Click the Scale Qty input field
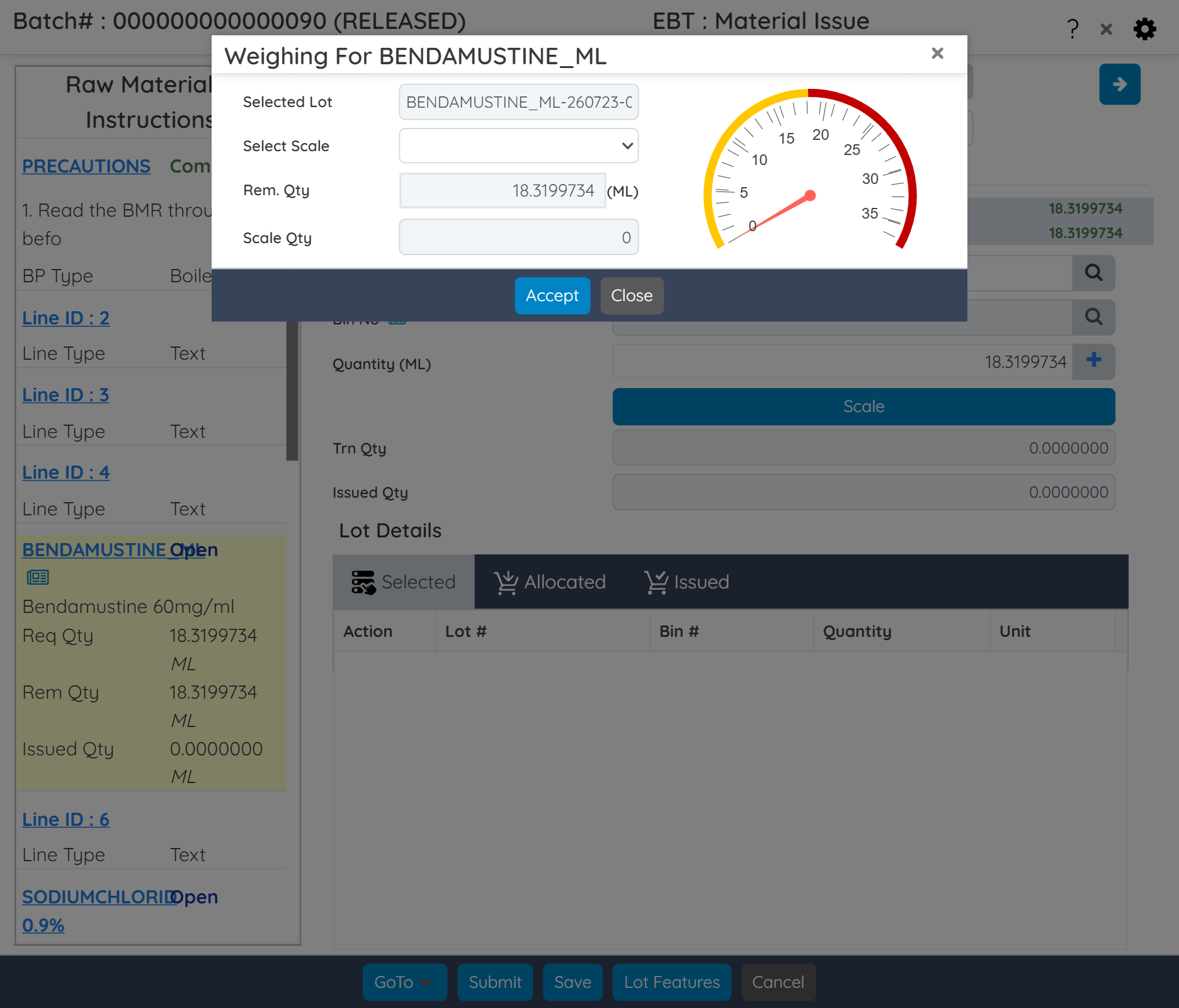 click(x=518, y=238)
